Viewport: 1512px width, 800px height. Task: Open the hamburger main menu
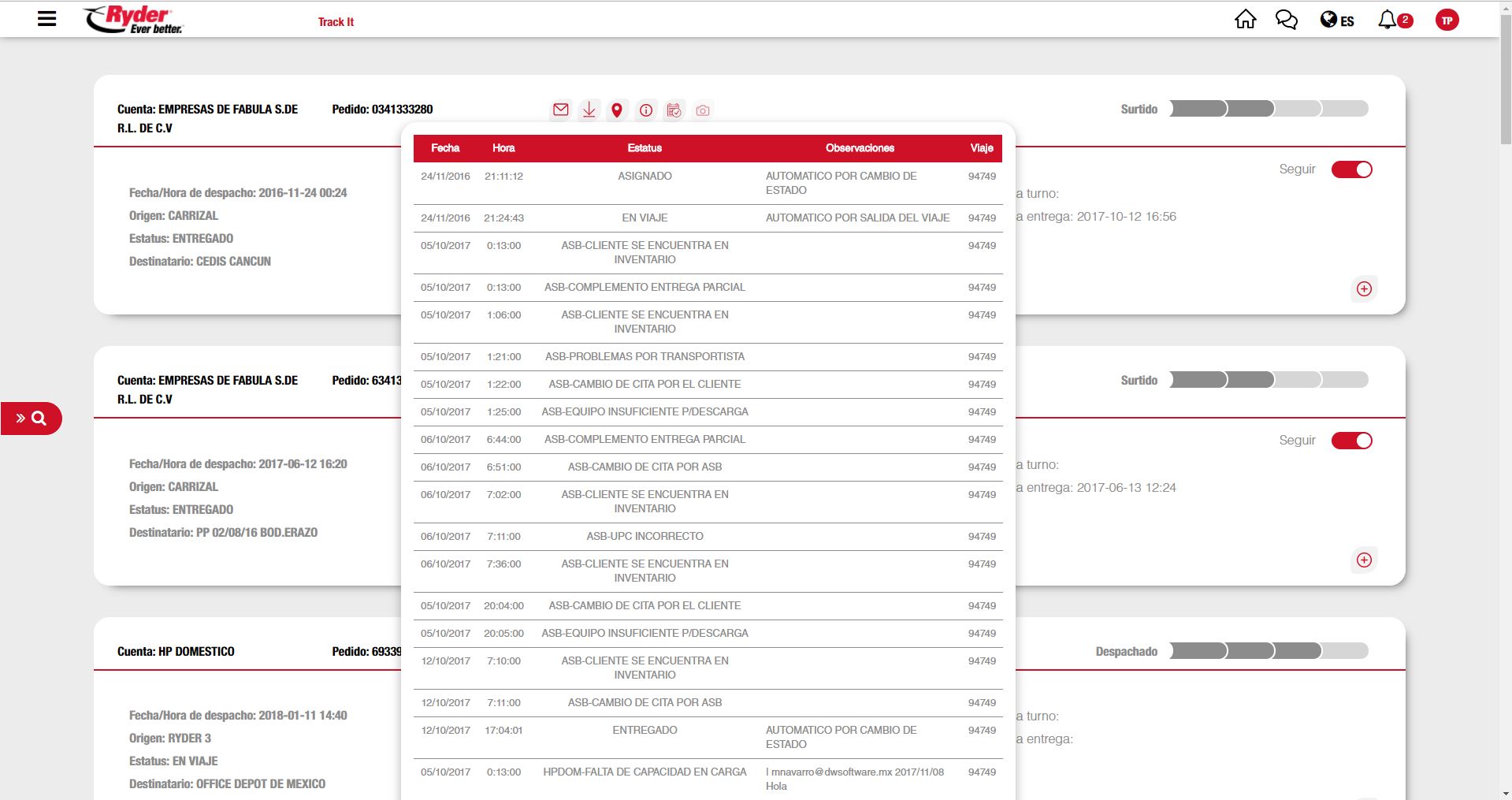[x=47, y=19]
